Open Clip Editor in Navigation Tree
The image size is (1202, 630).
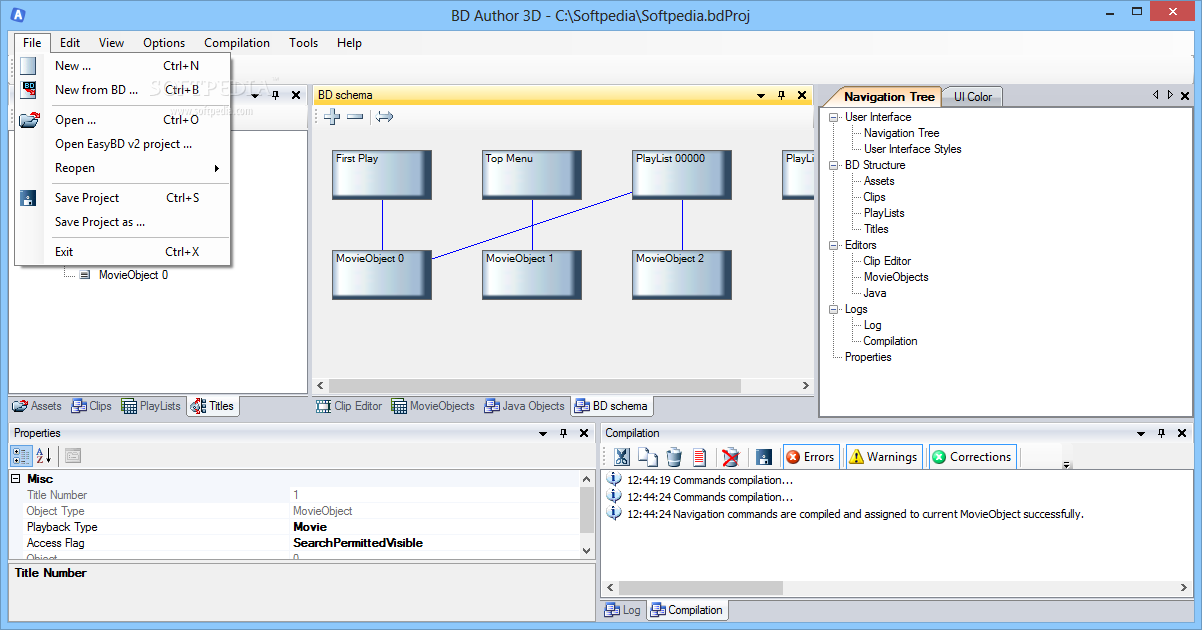pyautogui.click(x=887, y=261)
